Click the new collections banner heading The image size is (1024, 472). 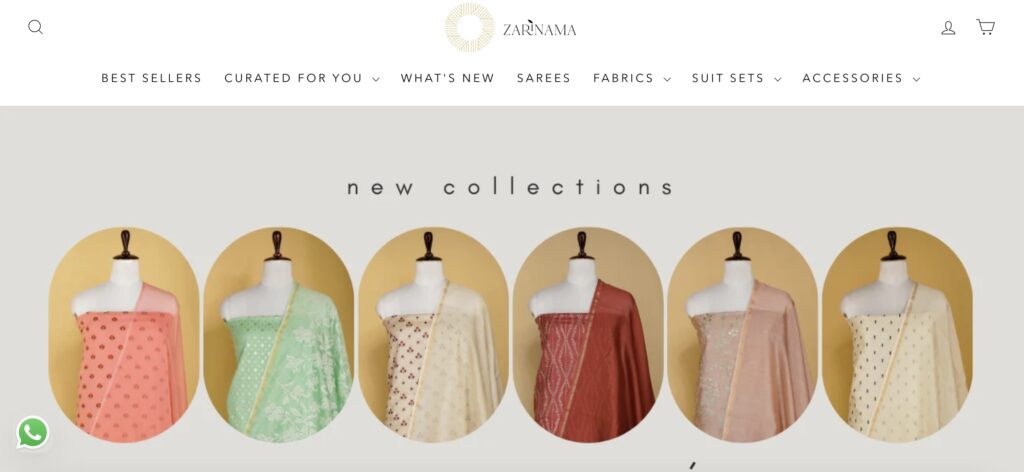click(x=510, y=187)
